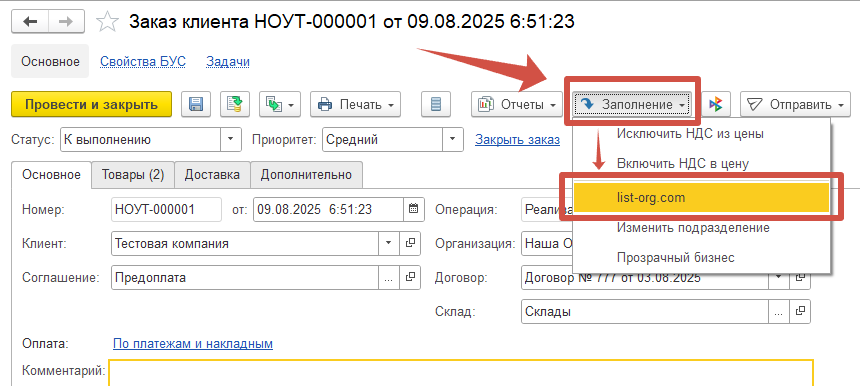Click the Соглашение field Предоплата
The image size is (860, 386).
click(245, 277)
